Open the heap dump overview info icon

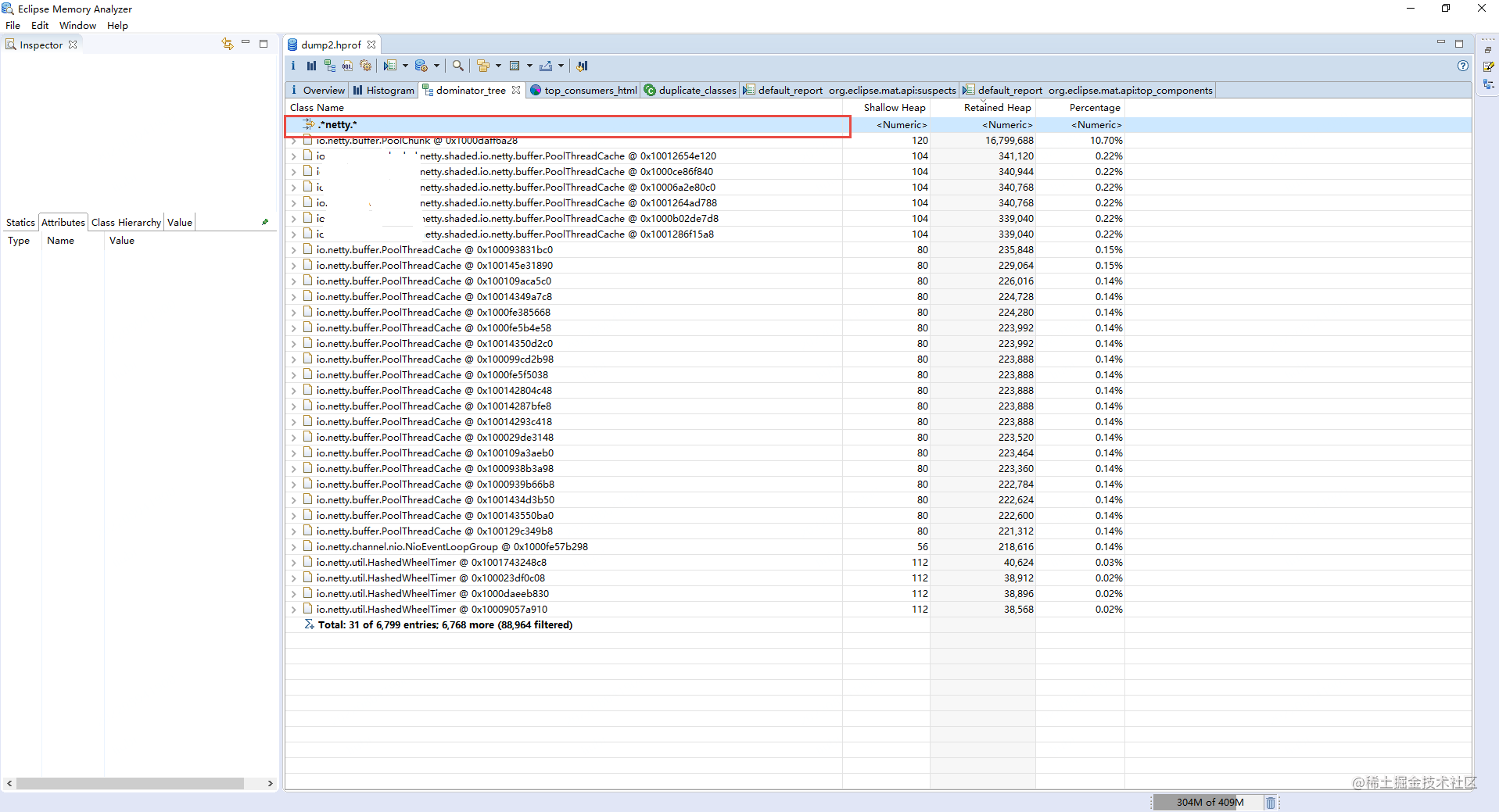tap(293, 66)
